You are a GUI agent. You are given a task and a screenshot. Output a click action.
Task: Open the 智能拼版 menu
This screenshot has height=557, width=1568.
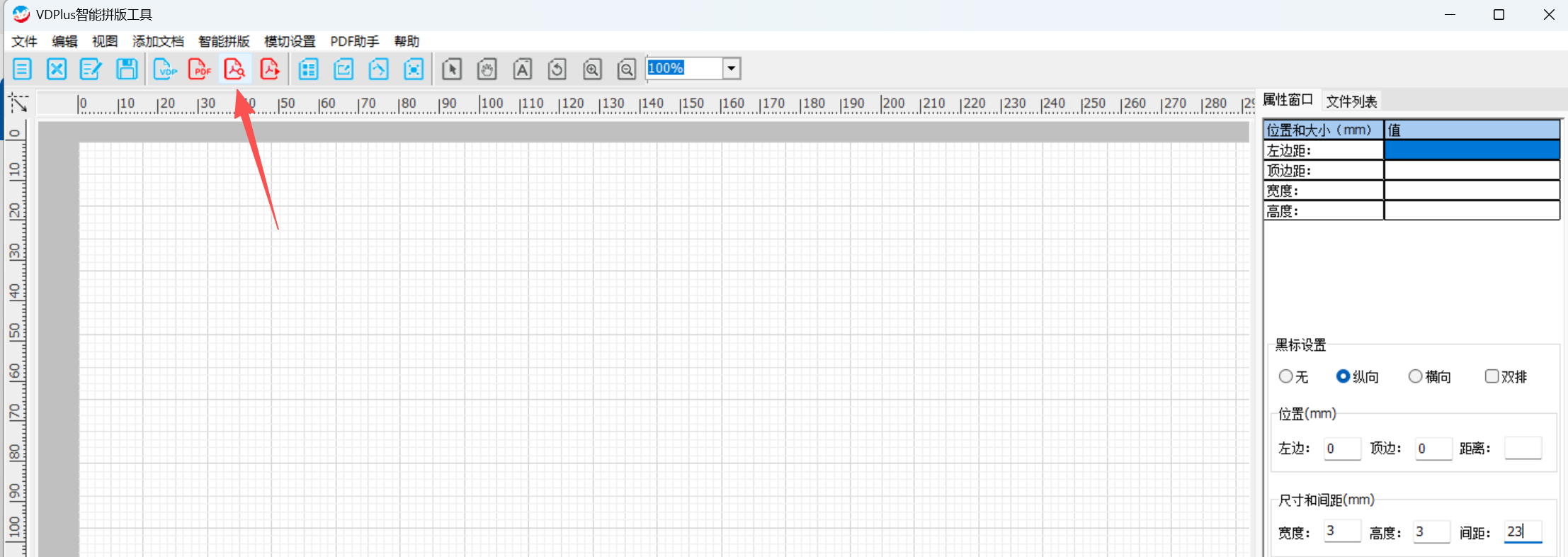[224, 41]
